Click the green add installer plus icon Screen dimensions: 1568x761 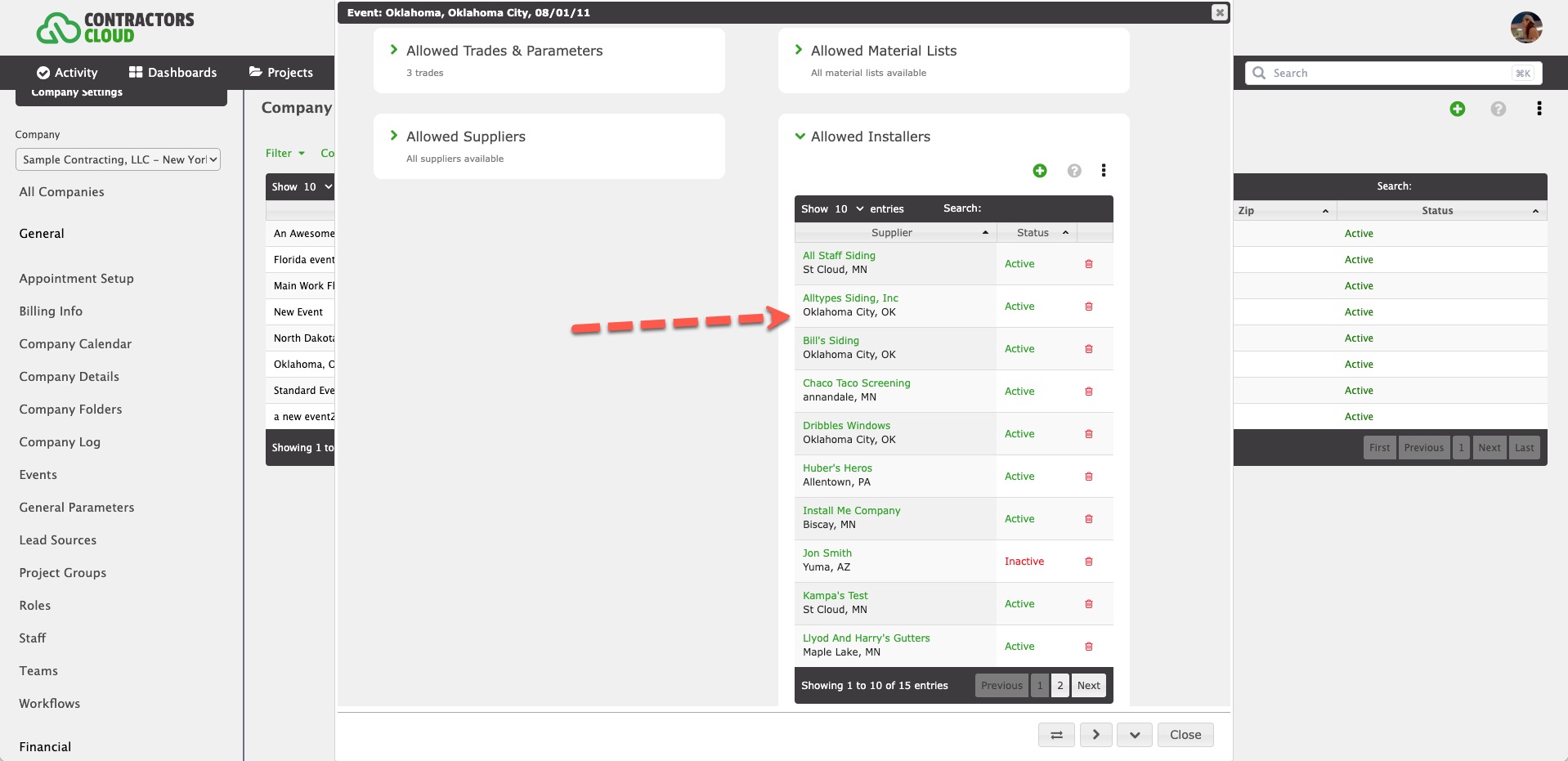pos(1040,171)
